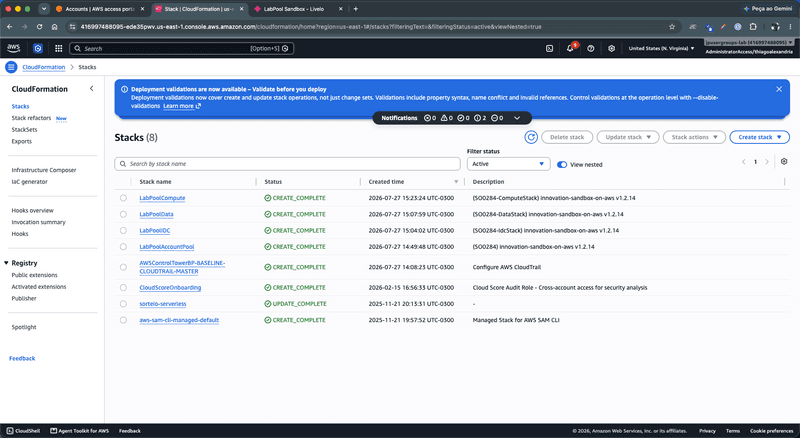800x438 pixels.
Task: Sort by Created time column
Action: 456,182
